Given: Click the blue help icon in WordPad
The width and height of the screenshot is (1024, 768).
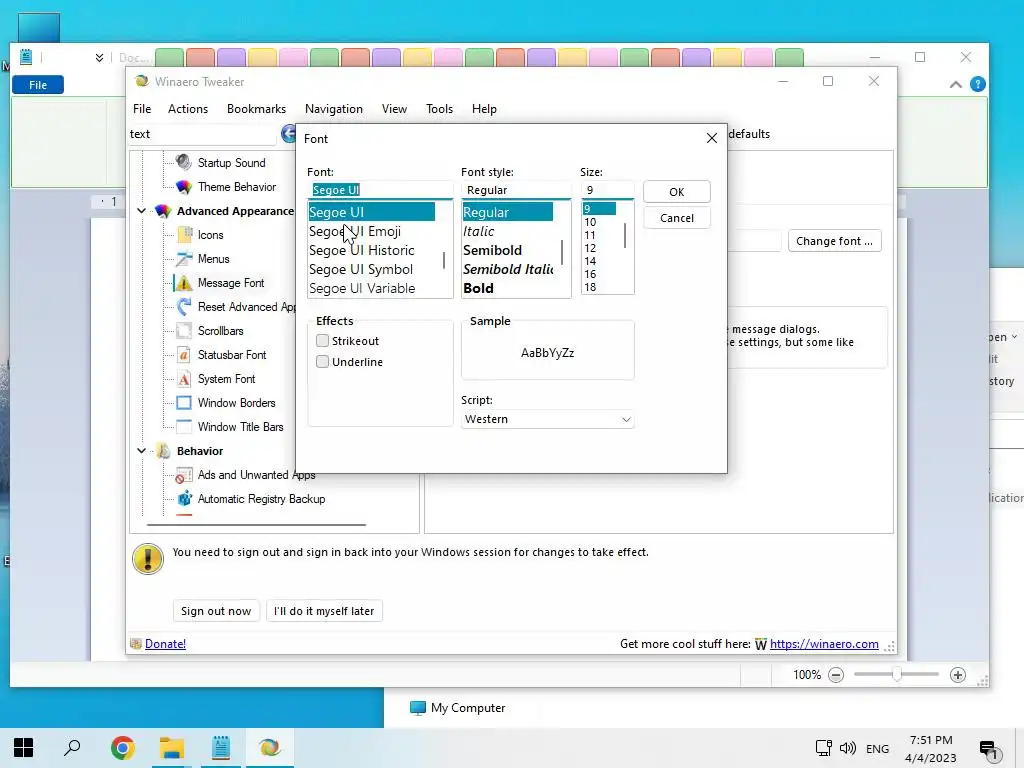Looking at the screenshot, I should point(978,84).
